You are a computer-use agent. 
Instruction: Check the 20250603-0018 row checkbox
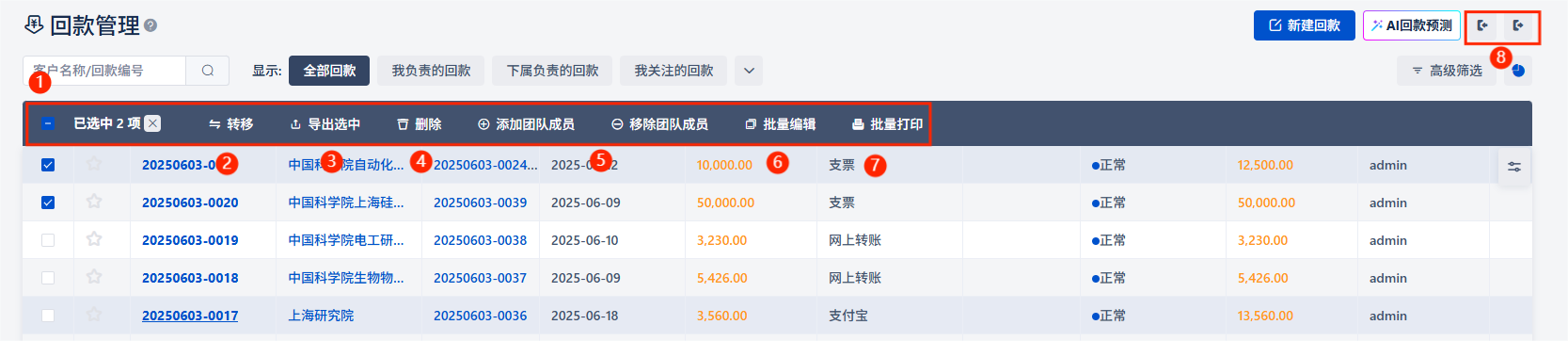(x=48, y=278)
